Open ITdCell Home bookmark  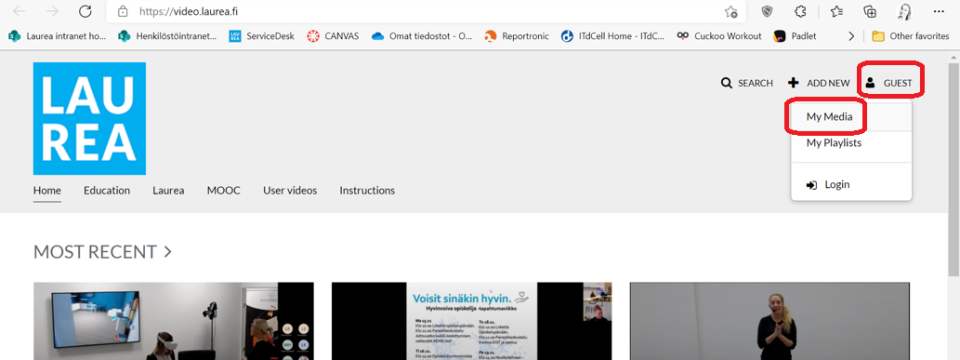click(613, 36)
